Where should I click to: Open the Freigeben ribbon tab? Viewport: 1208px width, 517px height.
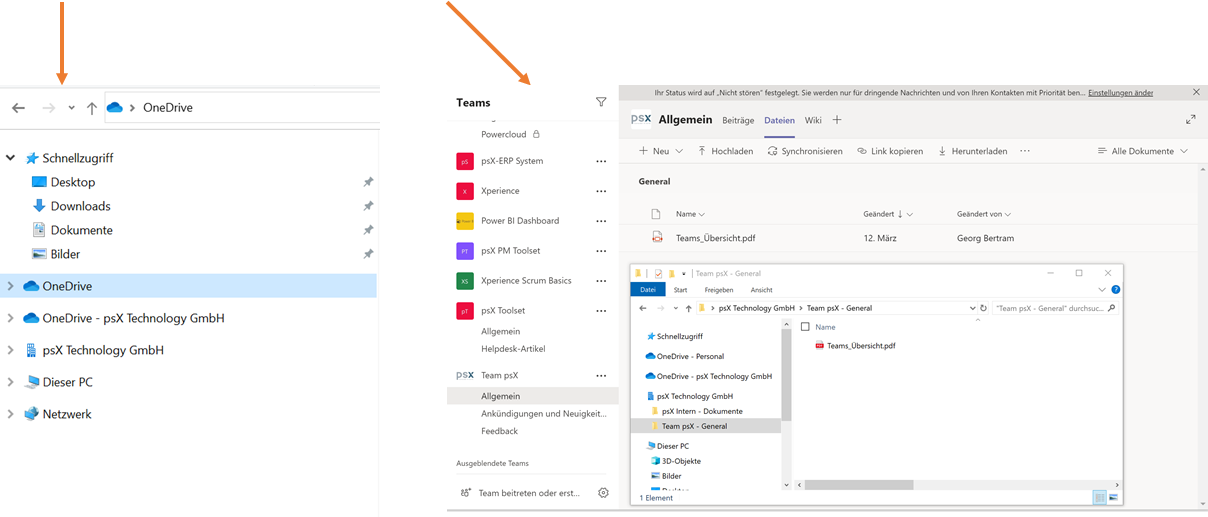(718, 290)
